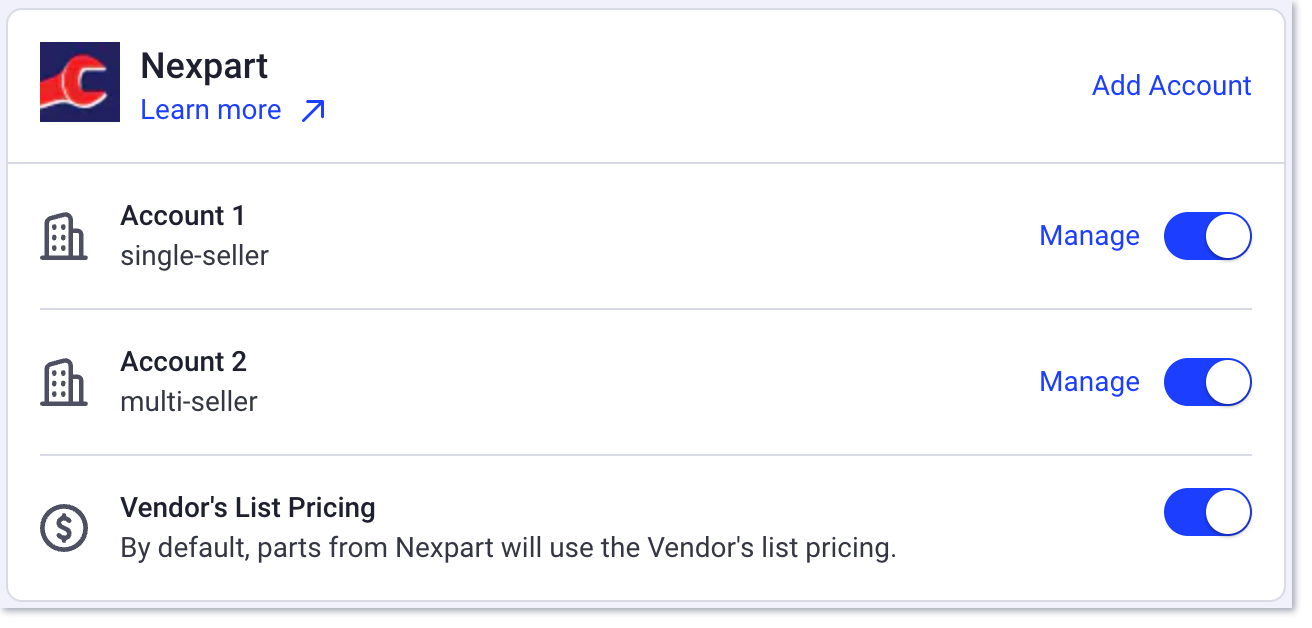Click Add Account for Nexpart
The image size is (1312, 628).
tap(1171, 86)
